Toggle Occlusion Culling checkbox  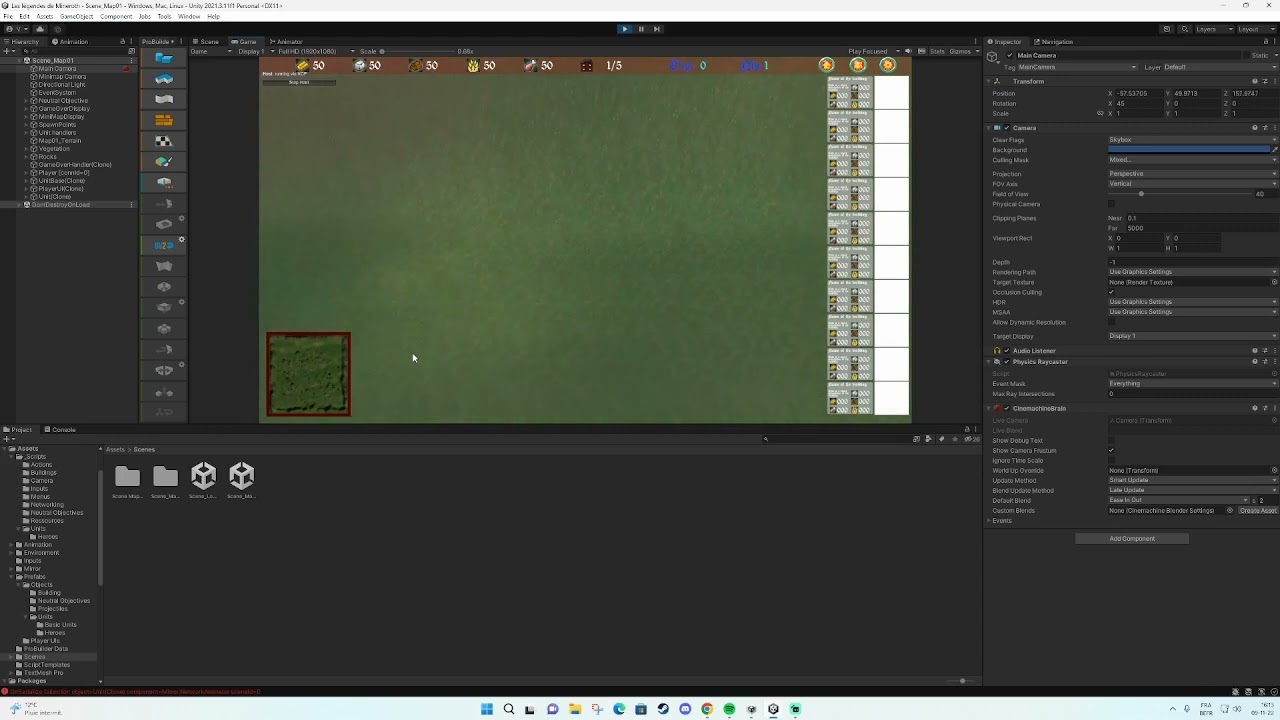point(1112,292)
